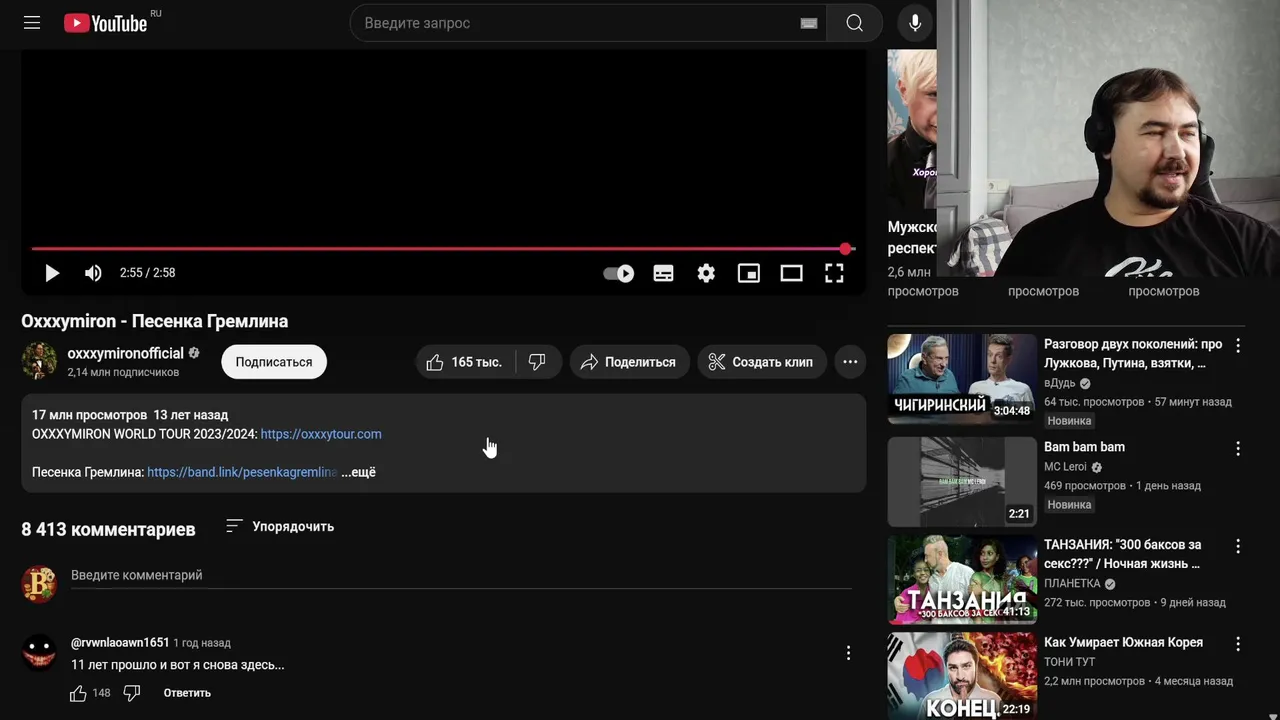The width and height of the screenshot is (1280, 720).
Task: Click 17 млн просмотров text
Action: 89,415
